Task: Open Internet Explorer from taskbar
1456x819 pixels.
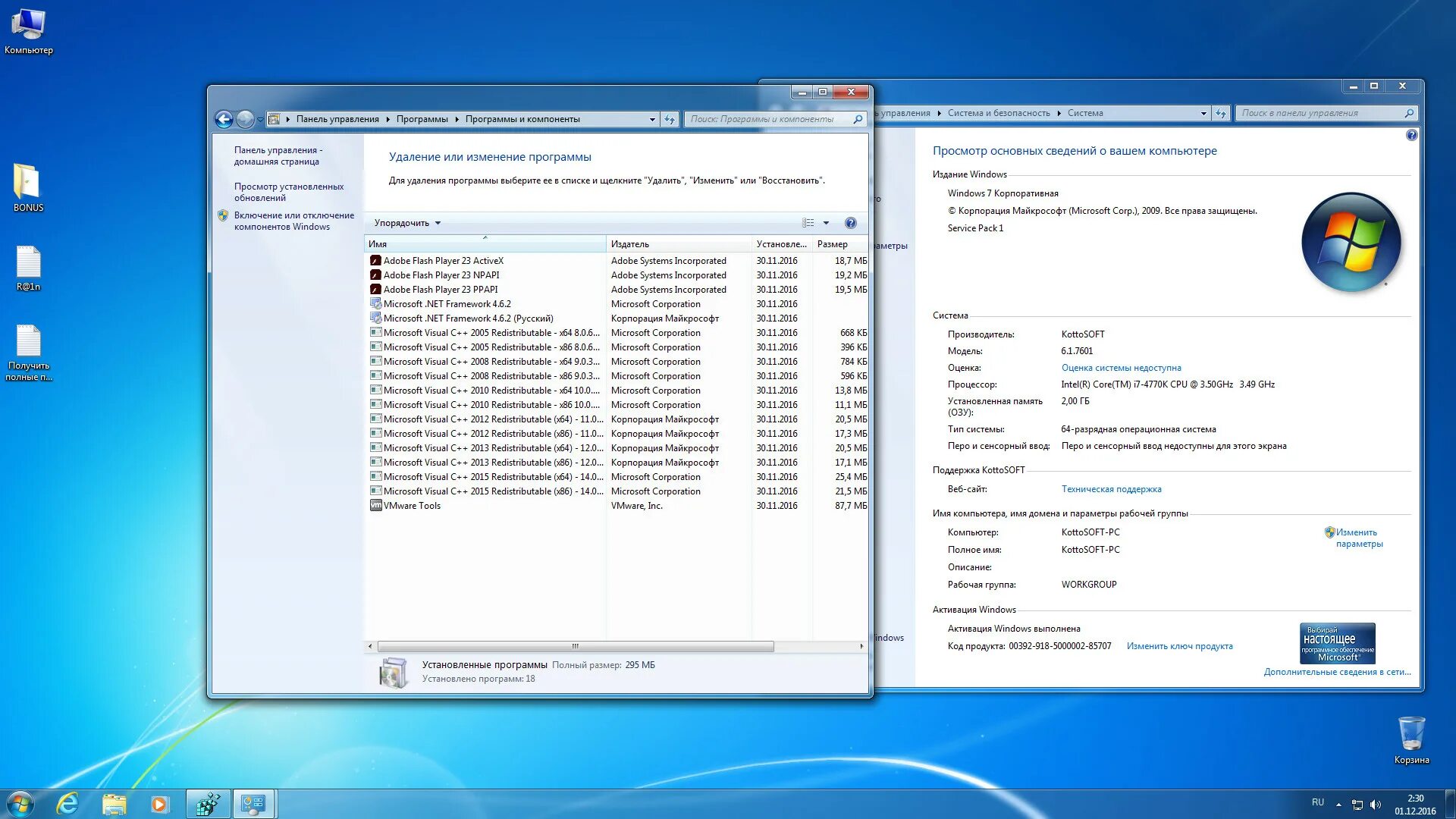Action: (x=67, y=804)
